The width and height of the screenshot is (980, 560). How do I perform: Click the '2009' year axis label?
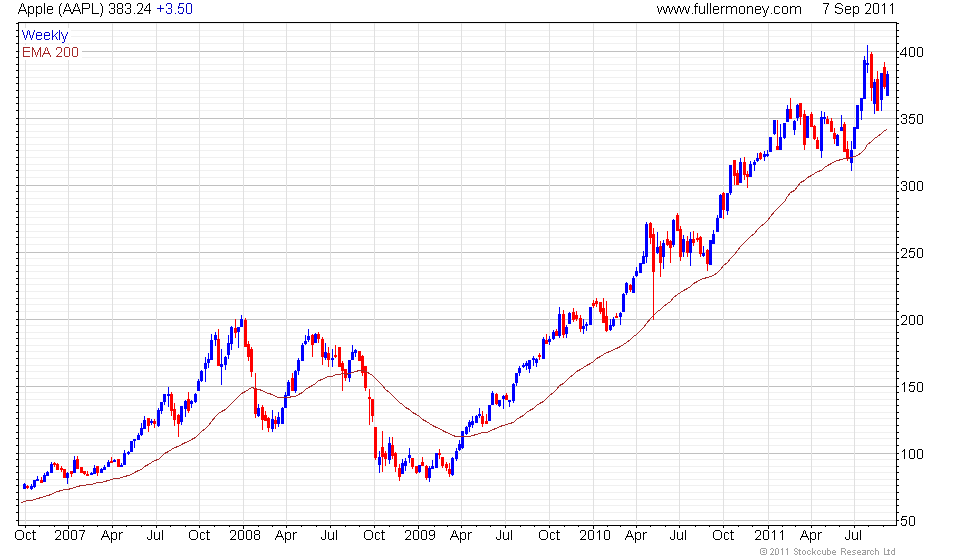click(419, 536)
